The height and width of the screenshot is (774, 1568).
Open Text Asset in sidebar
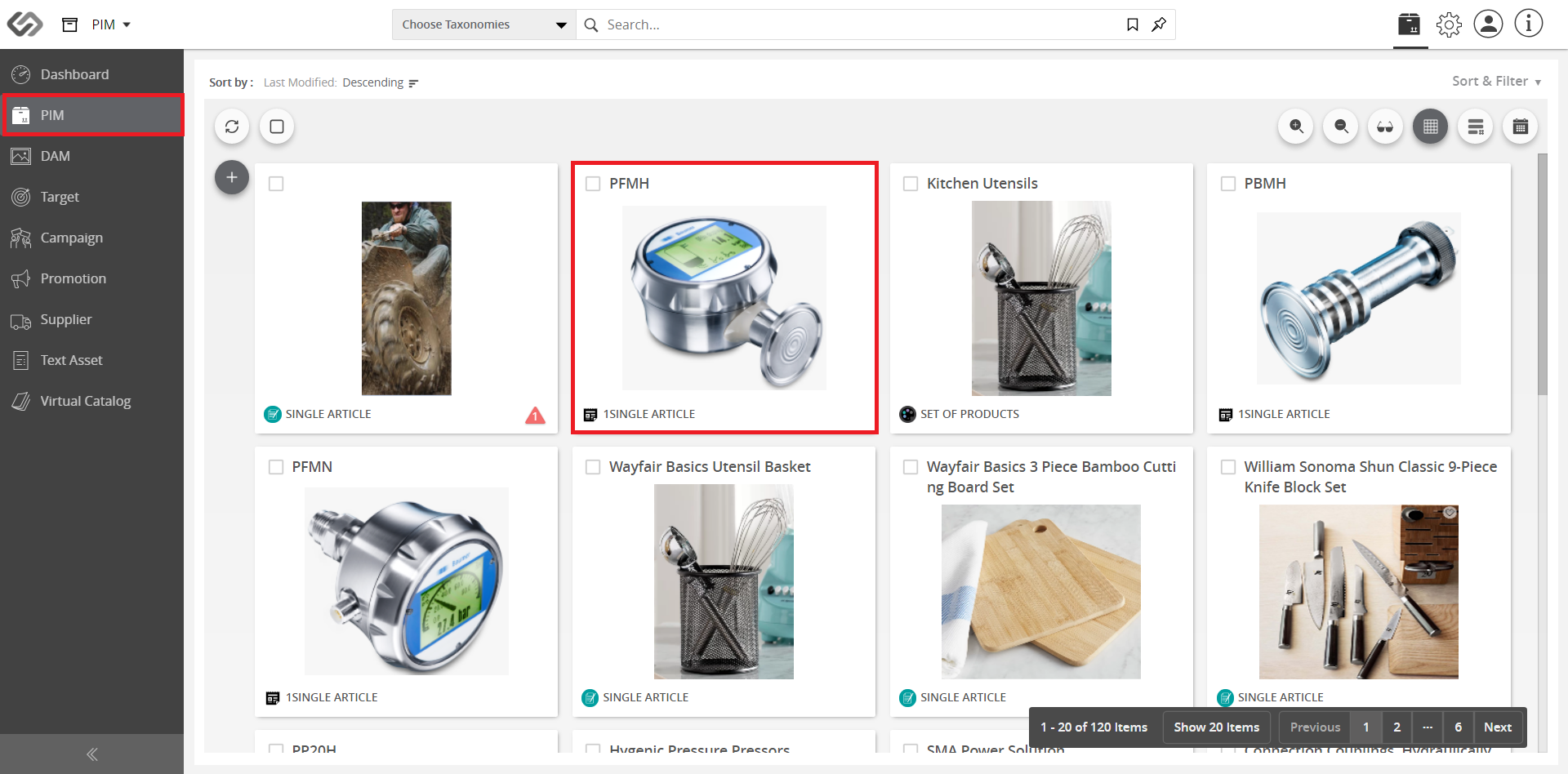(91, 360)
